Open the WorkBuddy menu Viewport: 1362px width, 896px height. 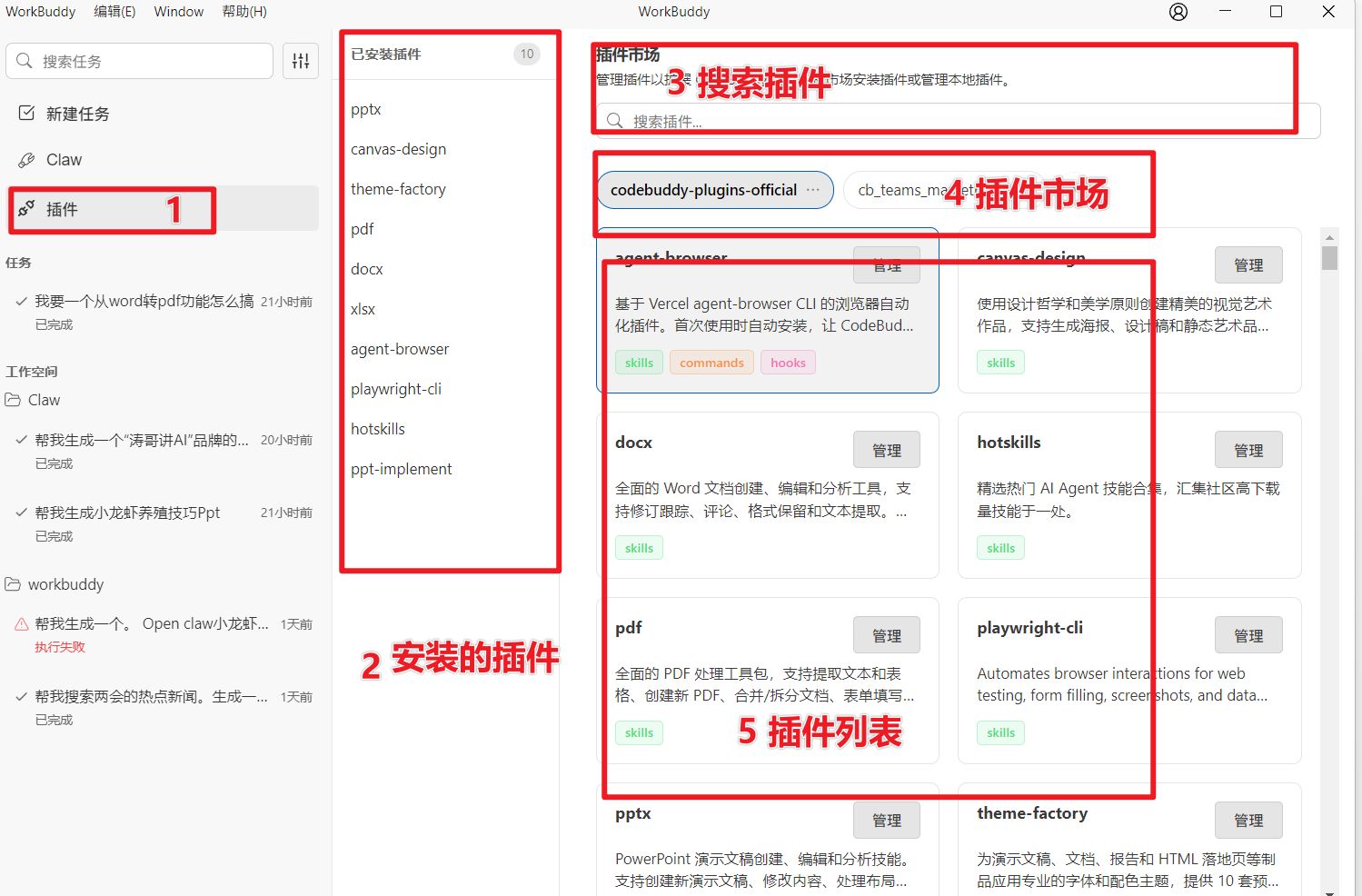pyautogui.click(x=41, y=12)
